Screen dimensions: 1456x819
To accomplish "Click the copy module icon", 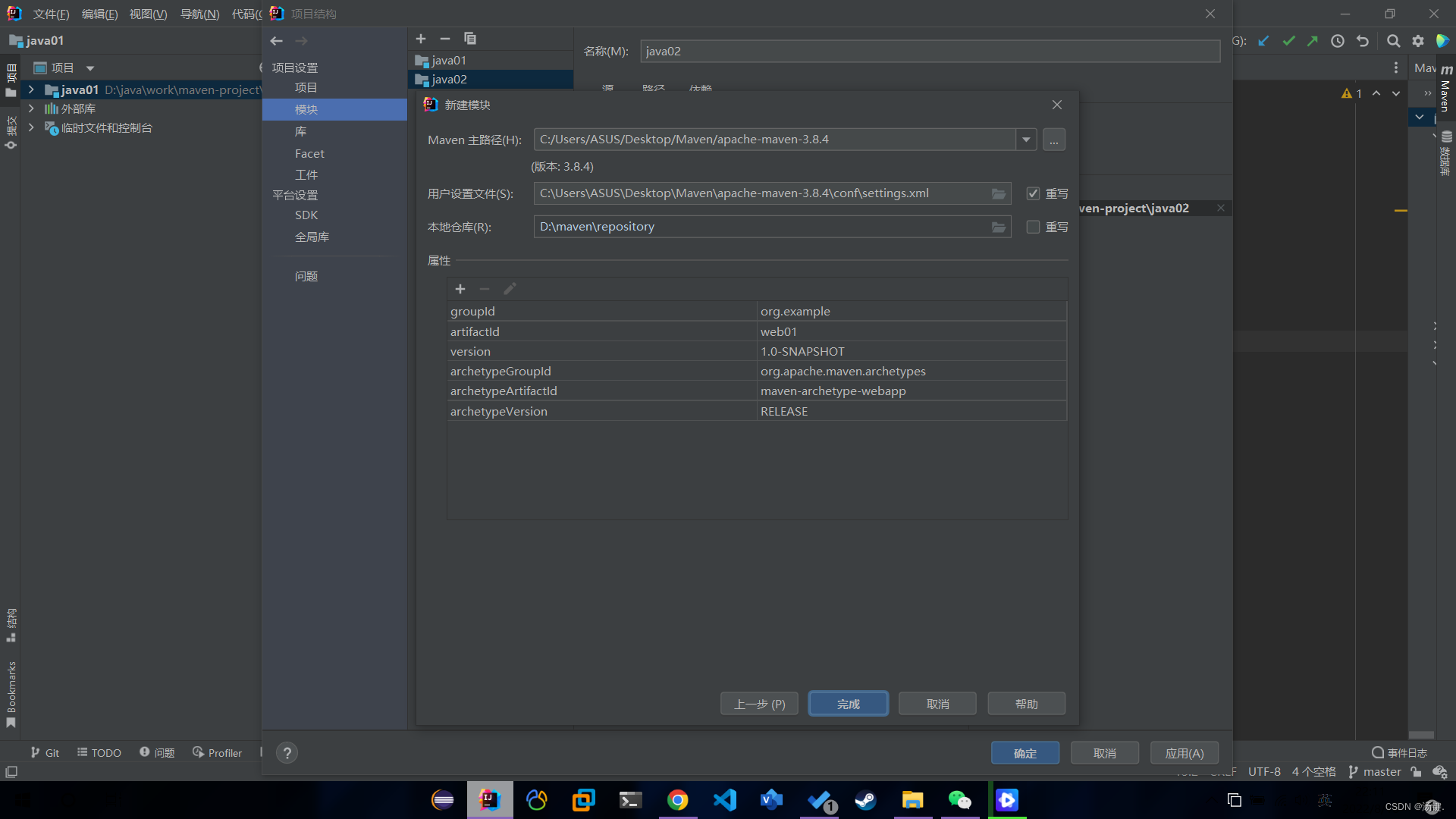I will click(x=470, y=39).
